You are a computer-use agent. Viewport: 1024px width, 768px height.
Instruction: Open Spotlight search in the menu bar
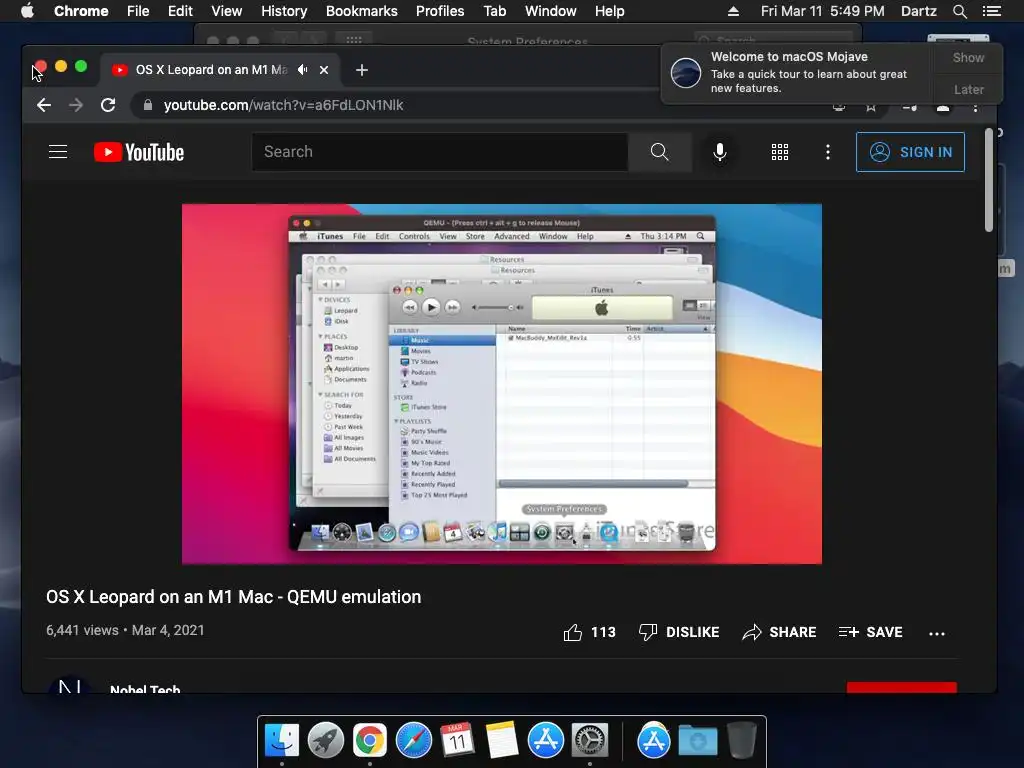pyautogui.click(x=960, y=11)
